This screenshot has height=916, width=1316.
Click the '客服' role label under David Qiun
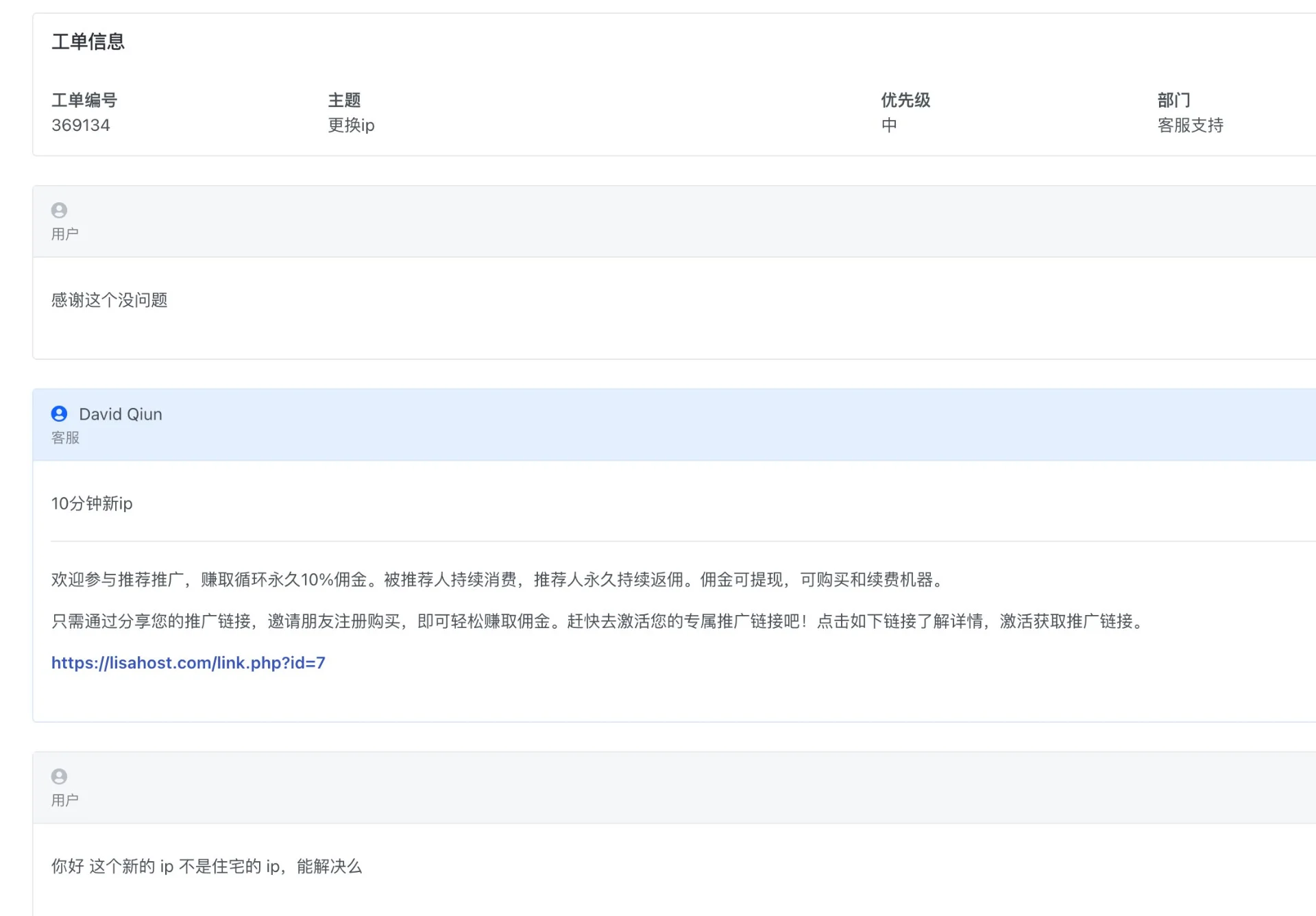(x=65, y=437)
